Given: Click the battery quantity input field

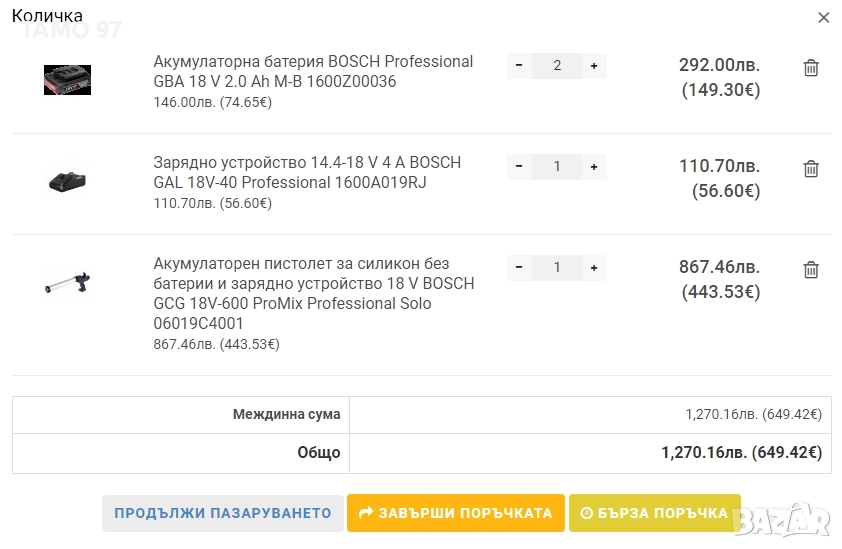Looking at the screenshot, I should pyautogui.click(x=557, y=66).
